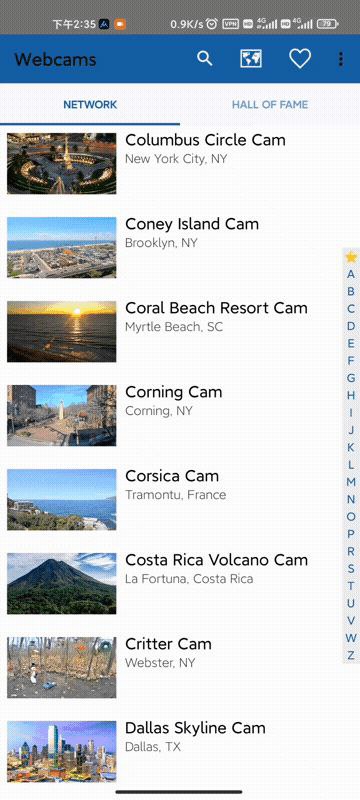Tap the star in alphabet index
This screenshot has width=360, height=800.
click(x=351, y=257)
